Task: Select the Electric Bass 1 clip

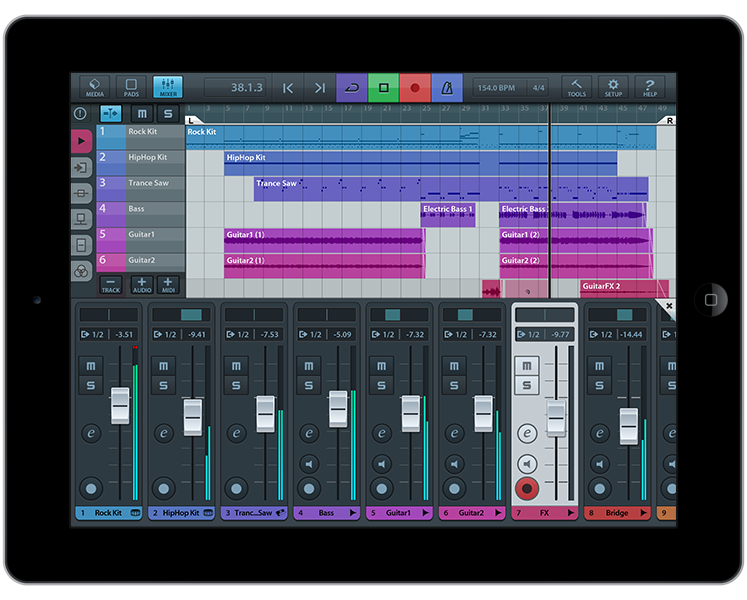Action: 448,214
